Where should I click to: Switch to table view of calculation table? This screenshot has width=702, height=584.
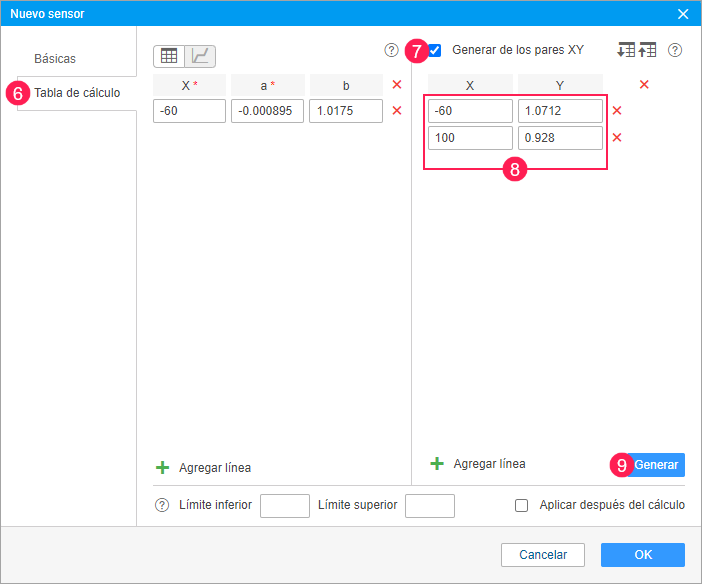[169, 56]
